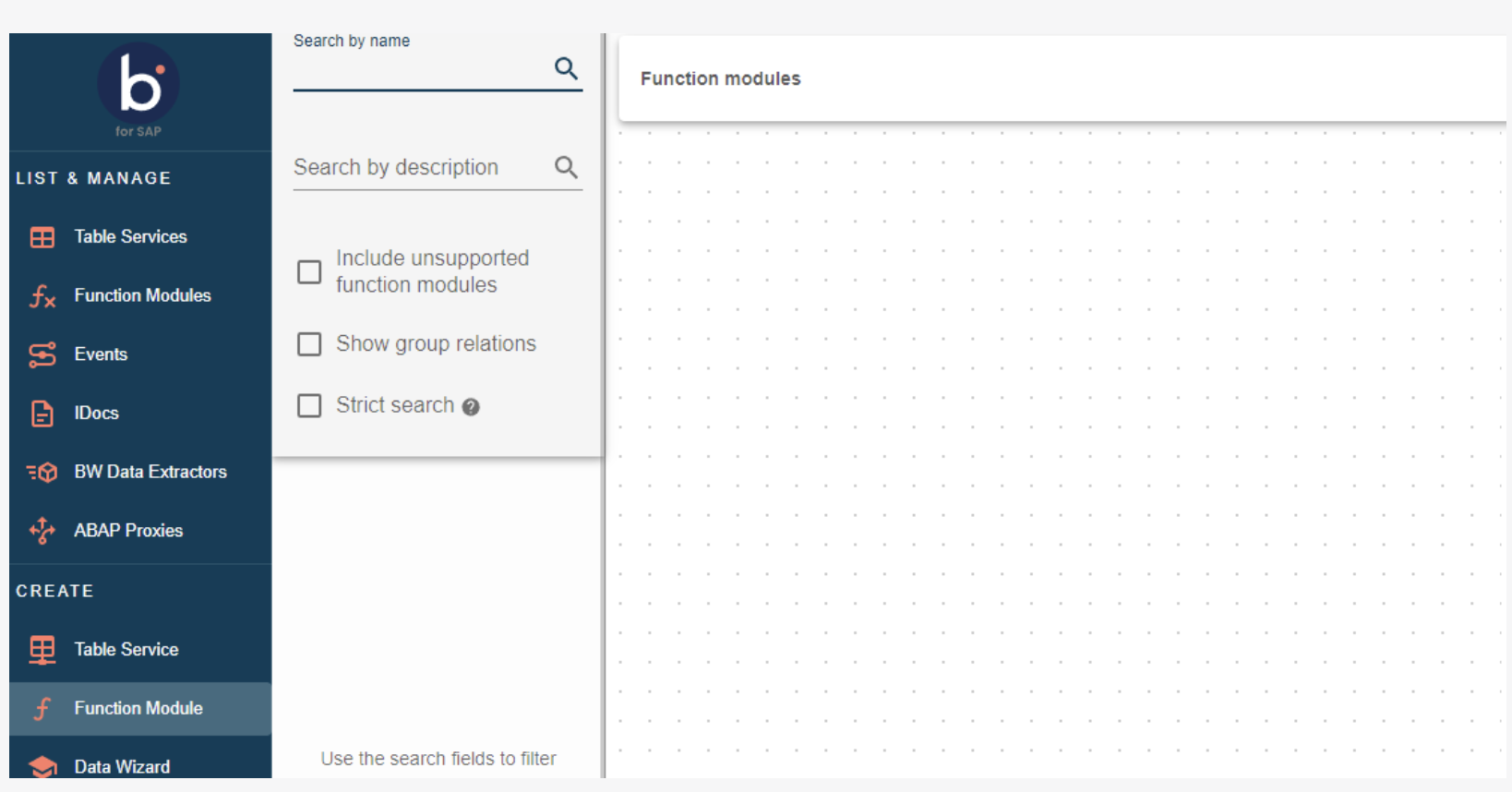Click the Function Modules fx icon
1512x792 pixels.
(42, 296)
